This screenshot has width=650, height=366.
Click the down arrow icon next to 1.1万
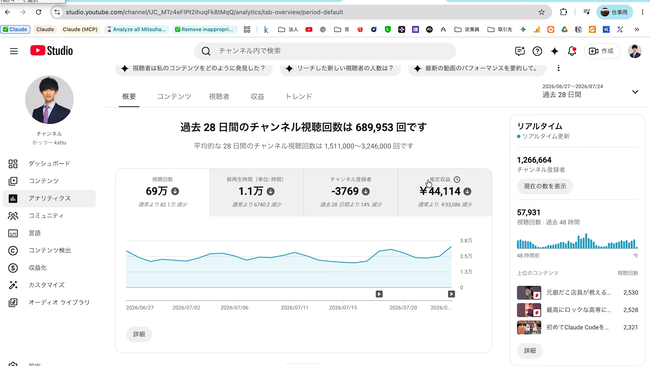coord(271,191)
